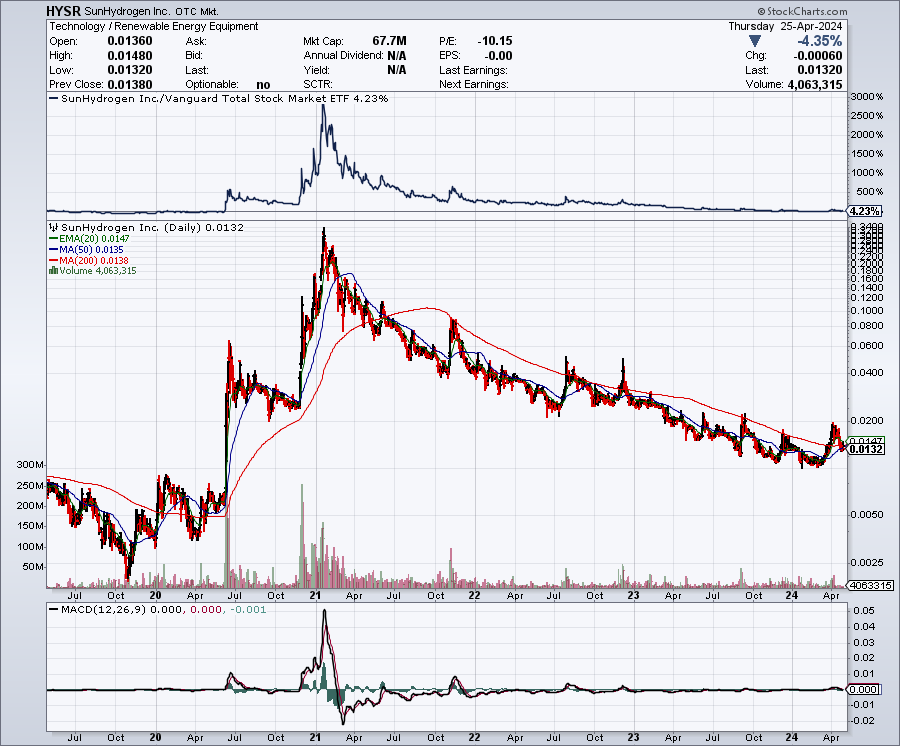Click the blue MA(50) legend line swatch
This screenshot has height=746, width=900.
[x=54, y=250]
